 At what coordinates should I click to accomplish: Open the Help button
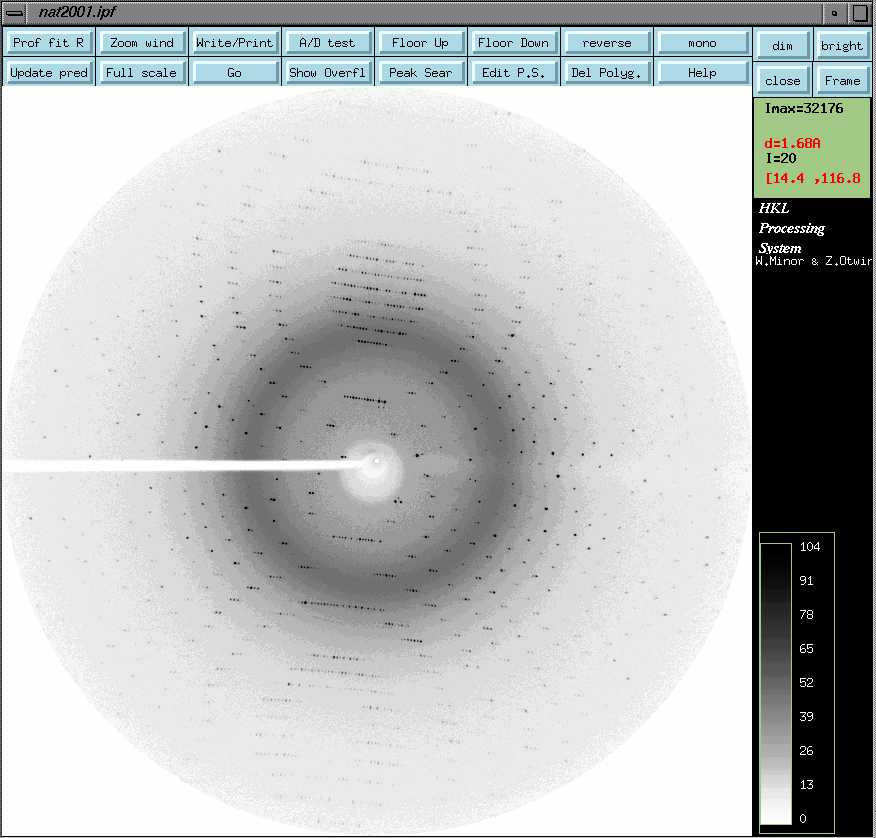702,73
